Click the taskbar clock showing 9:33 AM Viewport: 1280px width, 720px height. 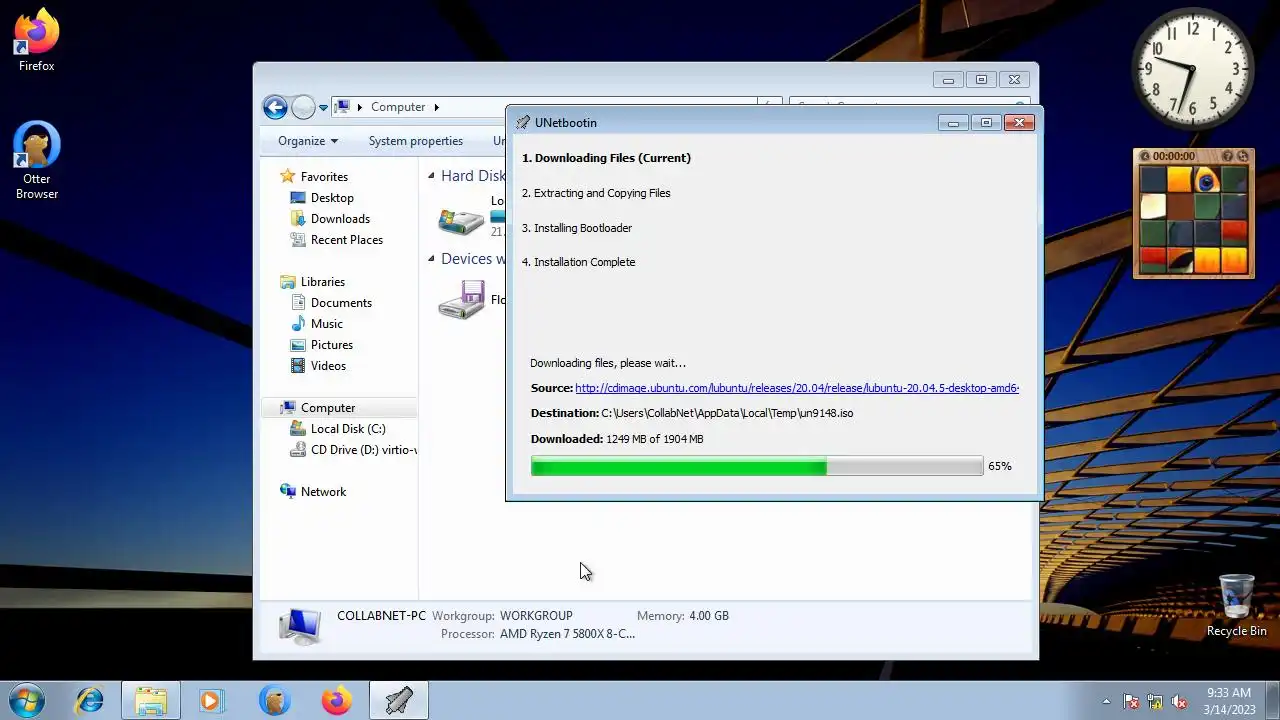pos(1229,701)
